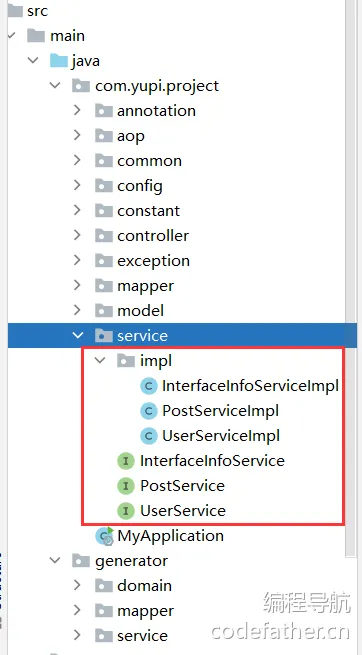Click the constant package folder icon
The width and height of the screenshot is (362, 655).
[x=104, y=211]
